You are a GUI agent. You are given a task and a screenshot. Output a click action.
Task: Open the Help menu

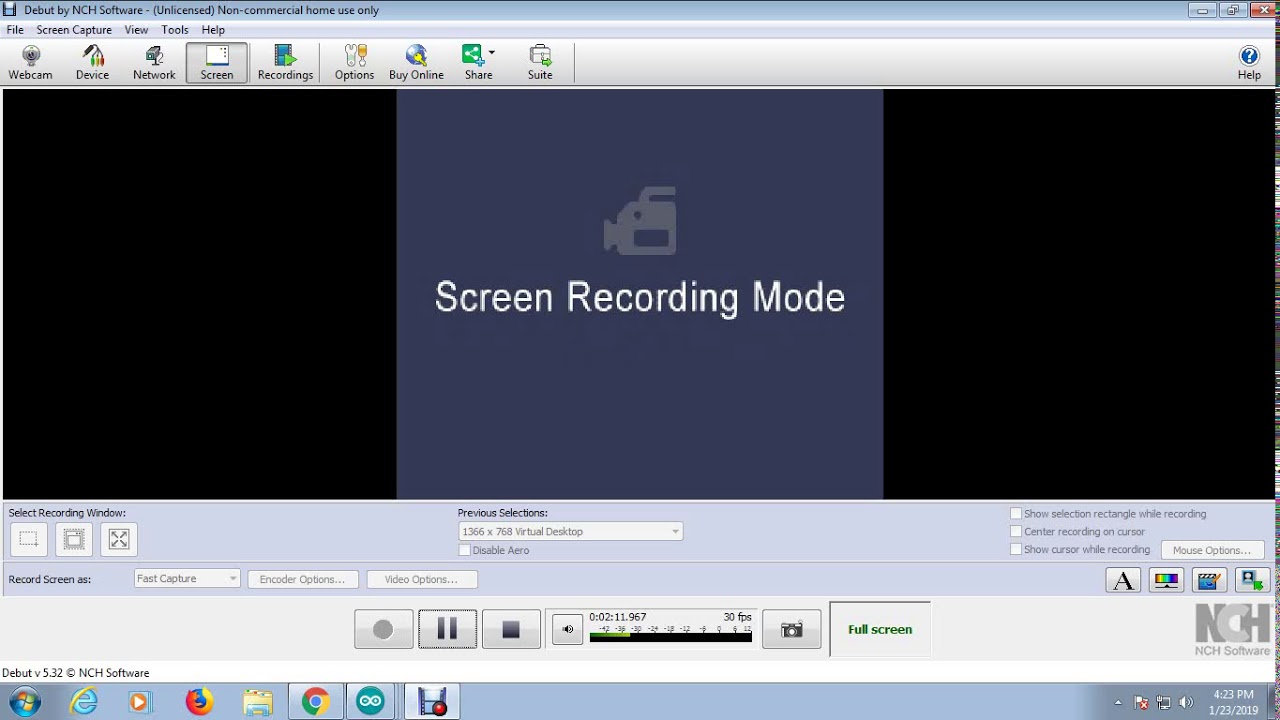click(x=213, y=30)
